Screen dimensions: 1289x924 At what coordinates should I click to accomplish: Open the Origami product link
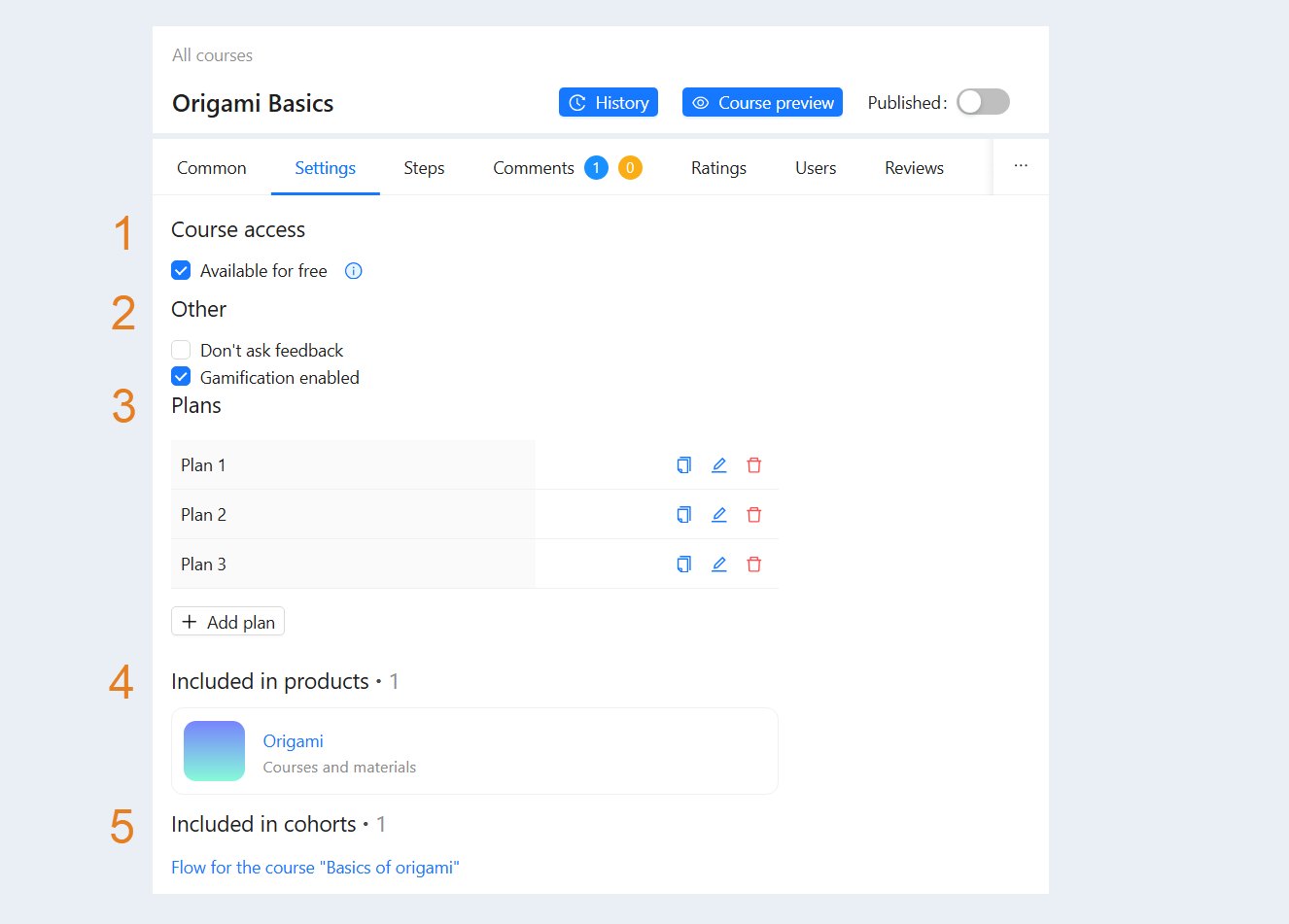[x=294, y=741]
